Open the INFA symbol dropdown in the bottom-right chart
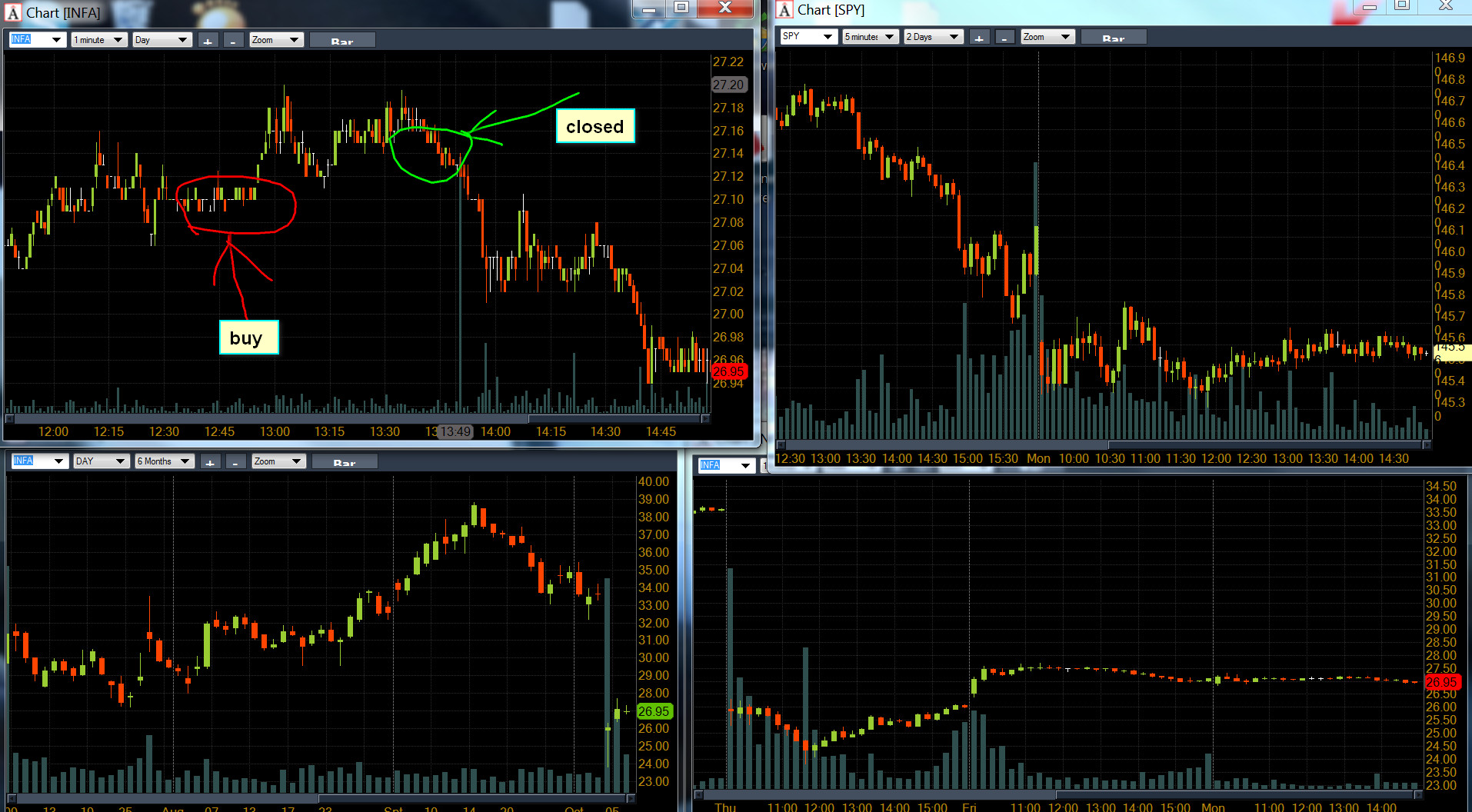Screen dimensions: 1472x812 (x=727, y=465)
